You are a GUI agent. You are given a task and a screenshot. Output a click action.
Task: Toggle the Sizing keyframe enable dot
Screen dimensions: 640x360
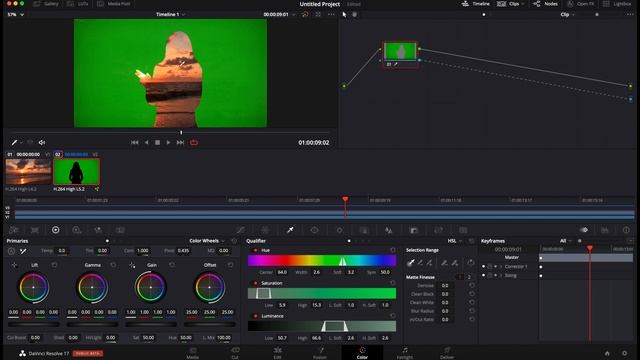484,276
